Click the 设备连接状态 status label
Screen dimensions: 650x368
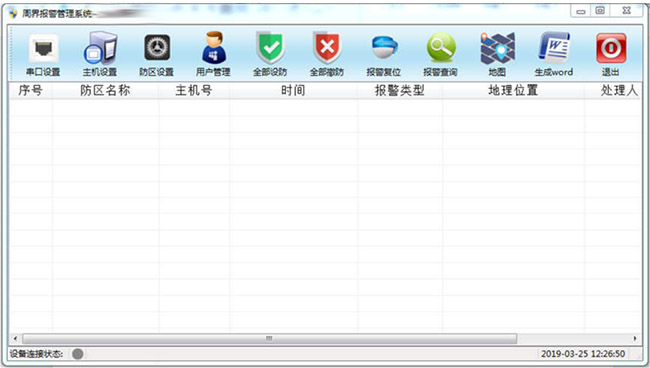pyautogui.click(x=36, y=354)
